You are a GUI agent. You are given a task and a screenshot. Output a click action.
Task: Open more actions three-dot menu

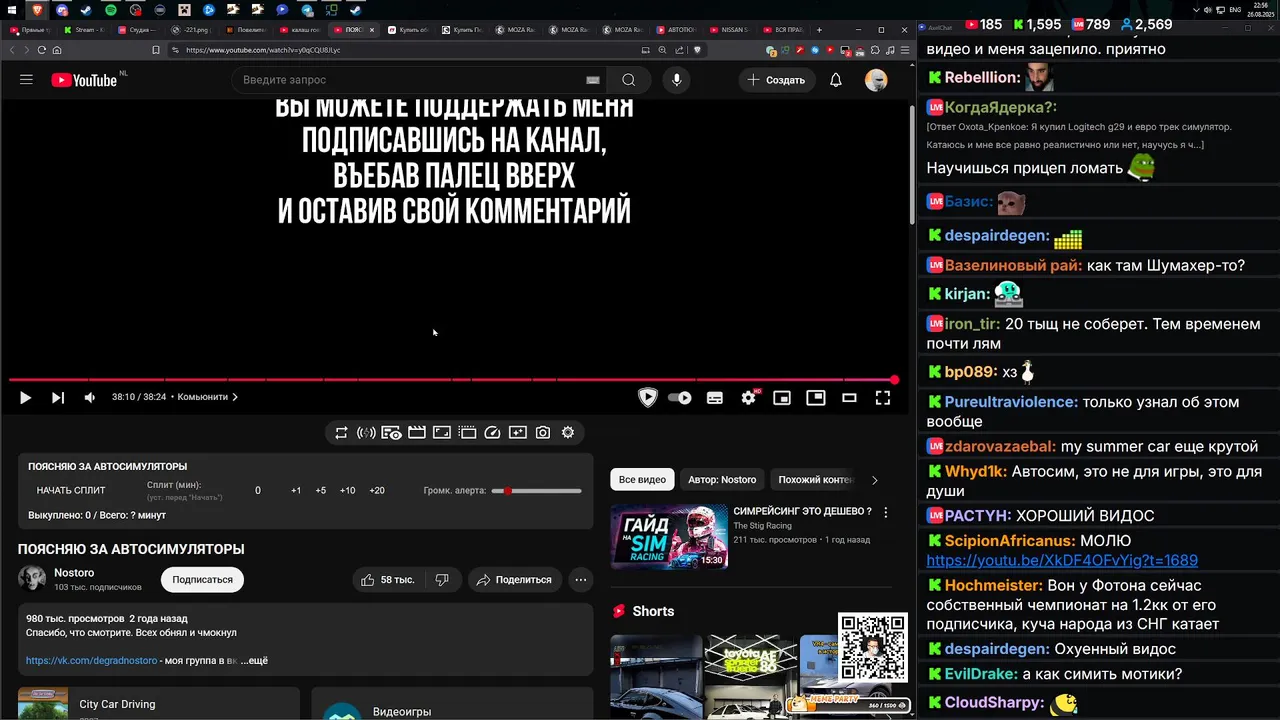[x=580, y=580]
